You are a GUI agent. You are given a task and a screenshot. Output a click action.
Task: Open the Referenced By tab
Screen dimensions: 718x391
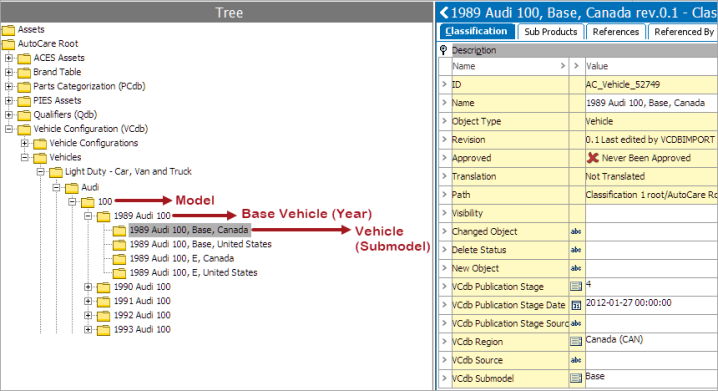(x=683, y=32)
